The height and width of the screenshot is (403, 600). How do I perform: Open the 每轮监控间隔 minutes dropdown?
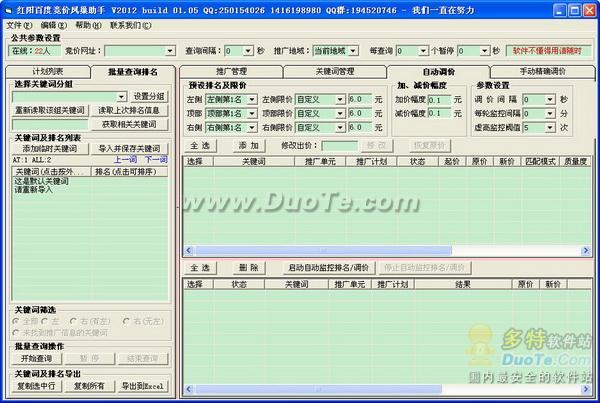point(550,114)
